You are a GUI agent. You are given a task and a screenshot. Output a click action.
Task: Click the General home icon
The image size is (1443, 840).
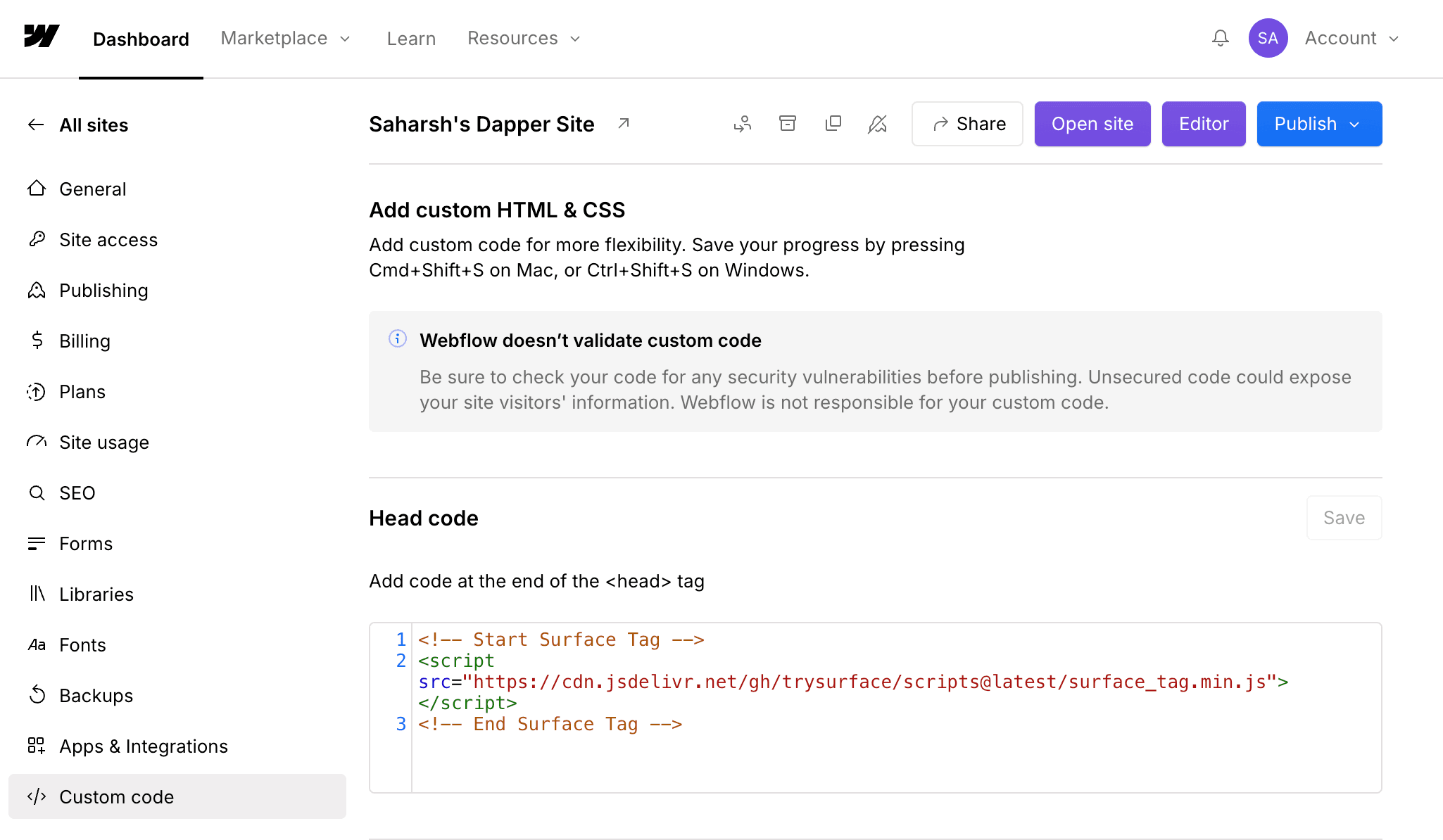[37, 189]
